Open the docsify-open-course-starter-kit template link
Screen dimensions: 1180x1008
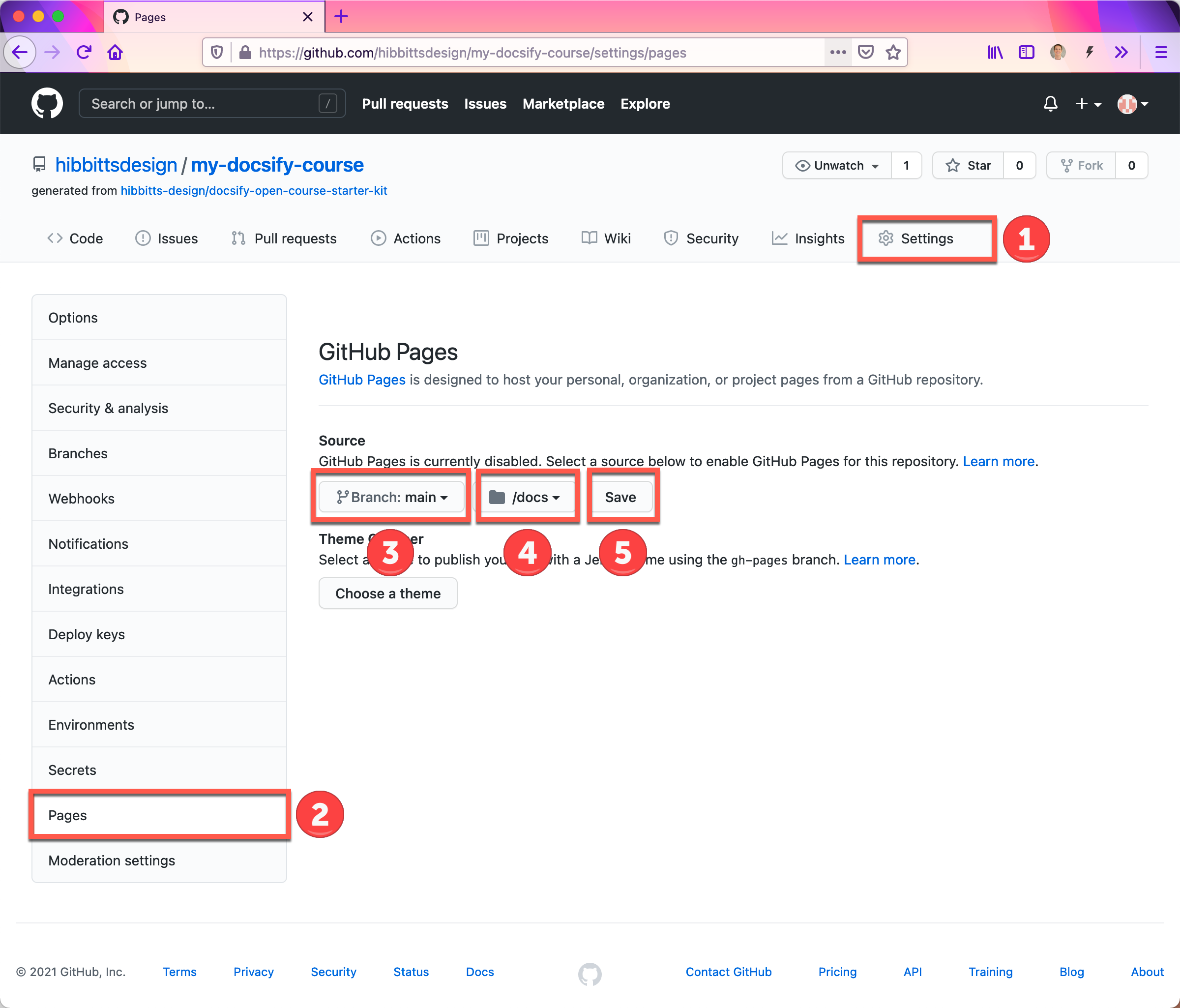click(253, 191)
